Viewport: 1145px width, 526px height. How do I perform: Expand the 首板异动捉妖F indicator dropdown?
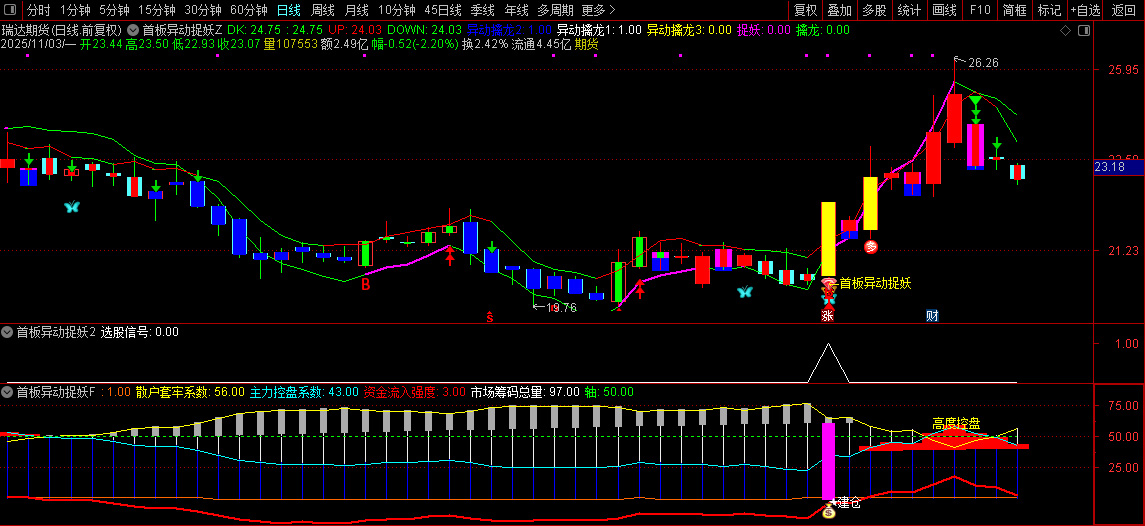pos(8,392)
